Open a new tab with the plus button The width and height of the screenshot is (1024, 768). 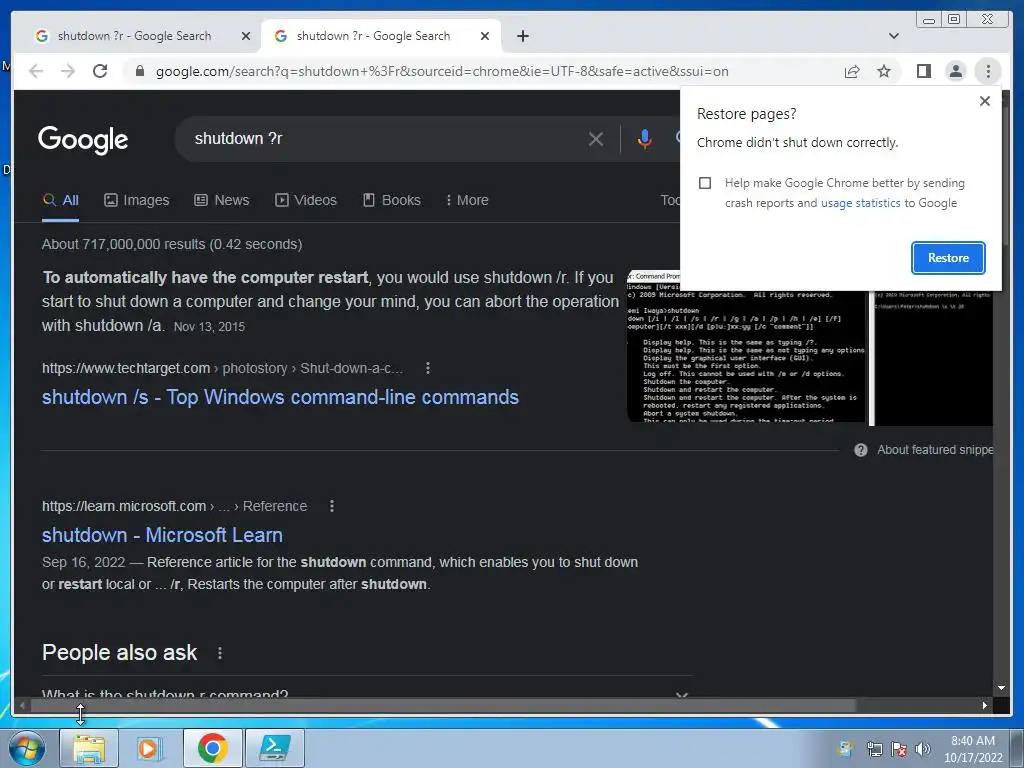click(522, 36)
